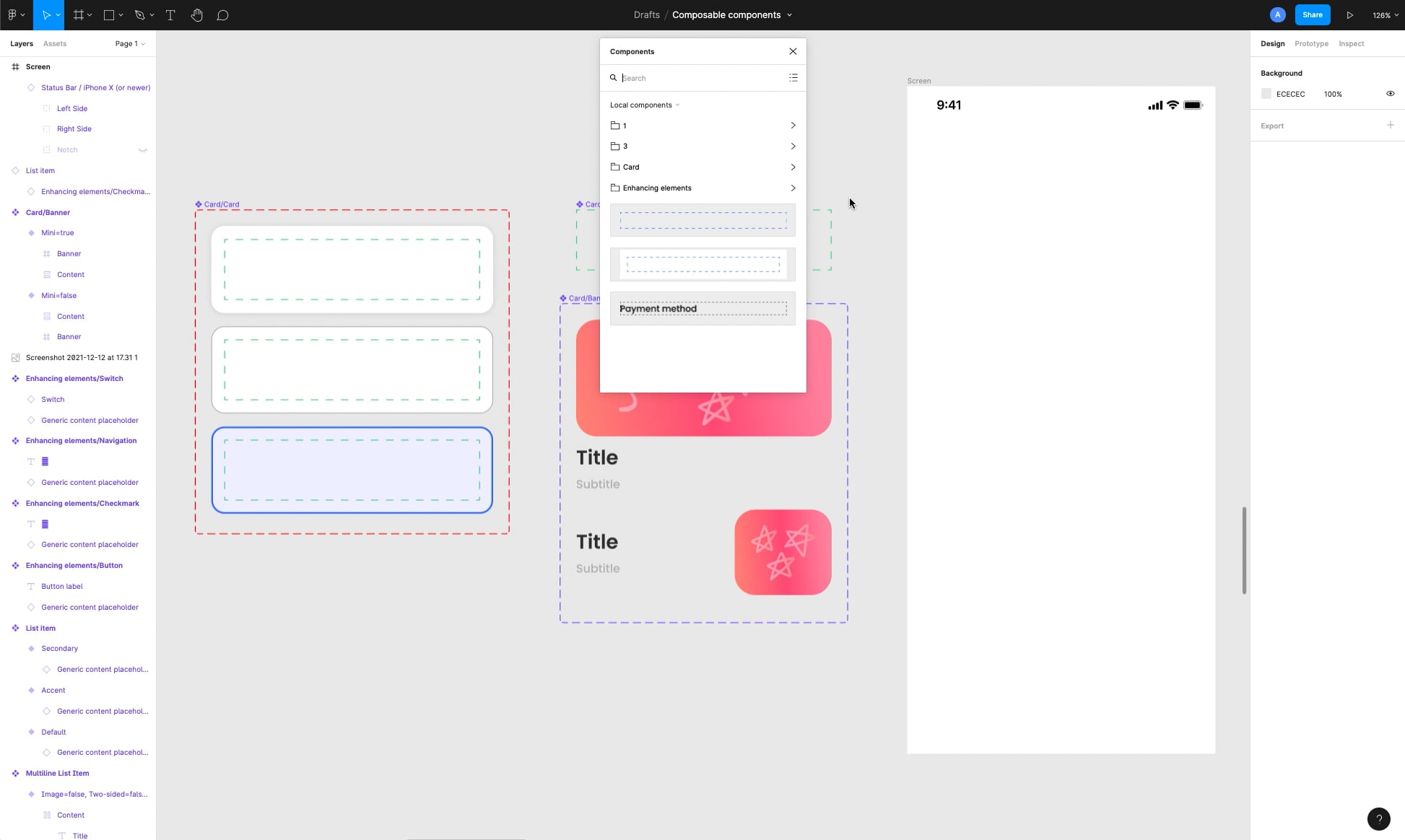This screenshot has height=840, width=1405.
Task: Present the prototype with play icon
Action: [x=1349, y=14]
